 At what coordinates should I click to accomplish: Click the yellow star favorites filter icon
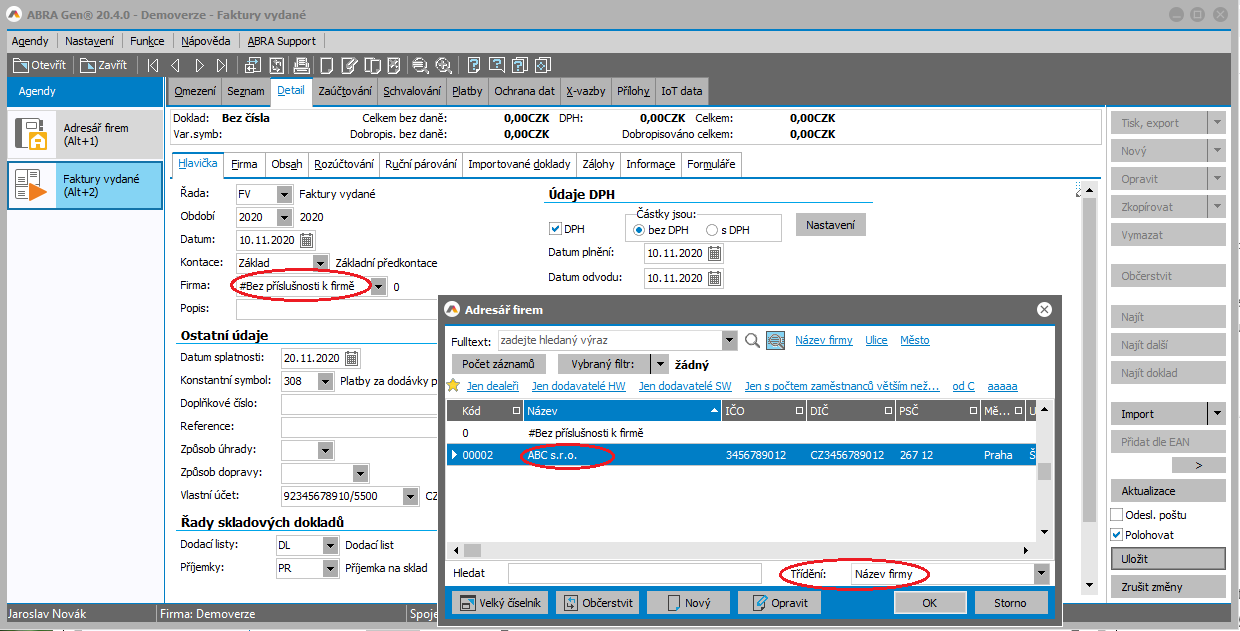pyautogui.click(x=453, y=386)
